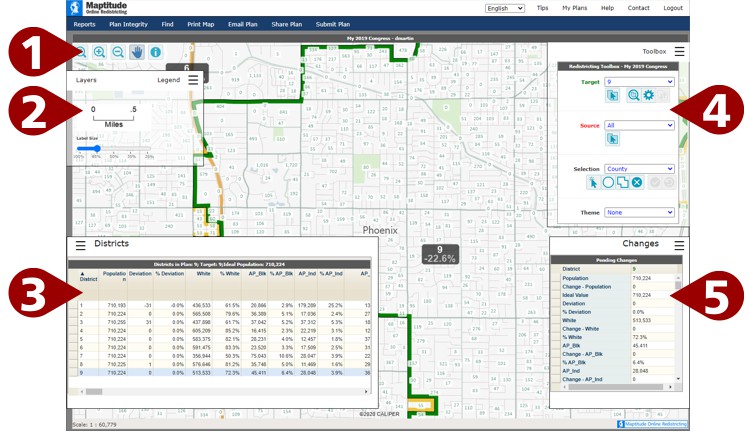Choose select-by-shape polygon tool
The height and width of the screenshot is (432, 750).
(622, 182)
